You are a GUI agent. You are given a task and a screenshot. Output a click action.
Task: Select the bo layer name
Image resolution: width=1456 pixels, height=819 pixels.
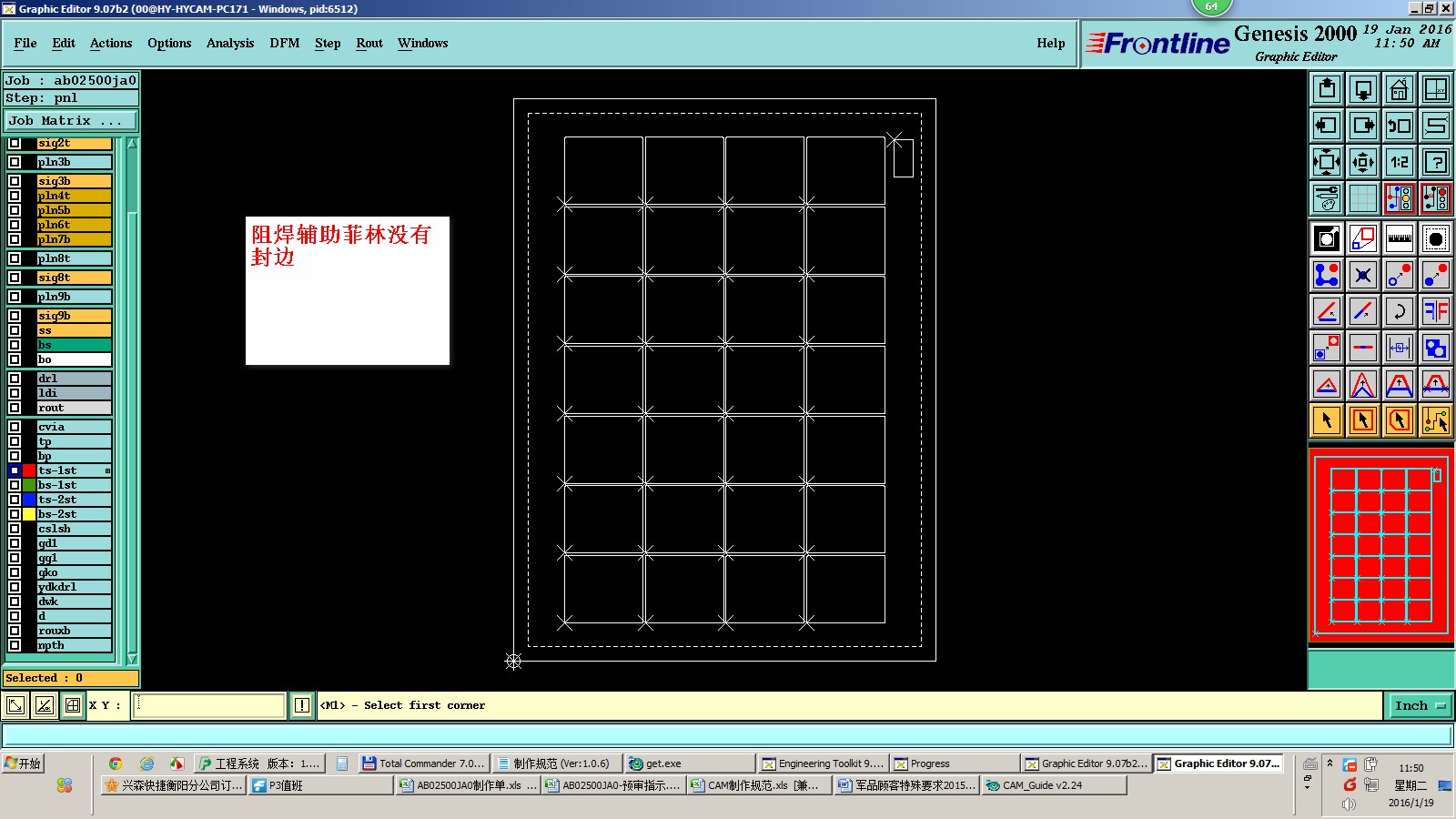[x=75, y=359]
